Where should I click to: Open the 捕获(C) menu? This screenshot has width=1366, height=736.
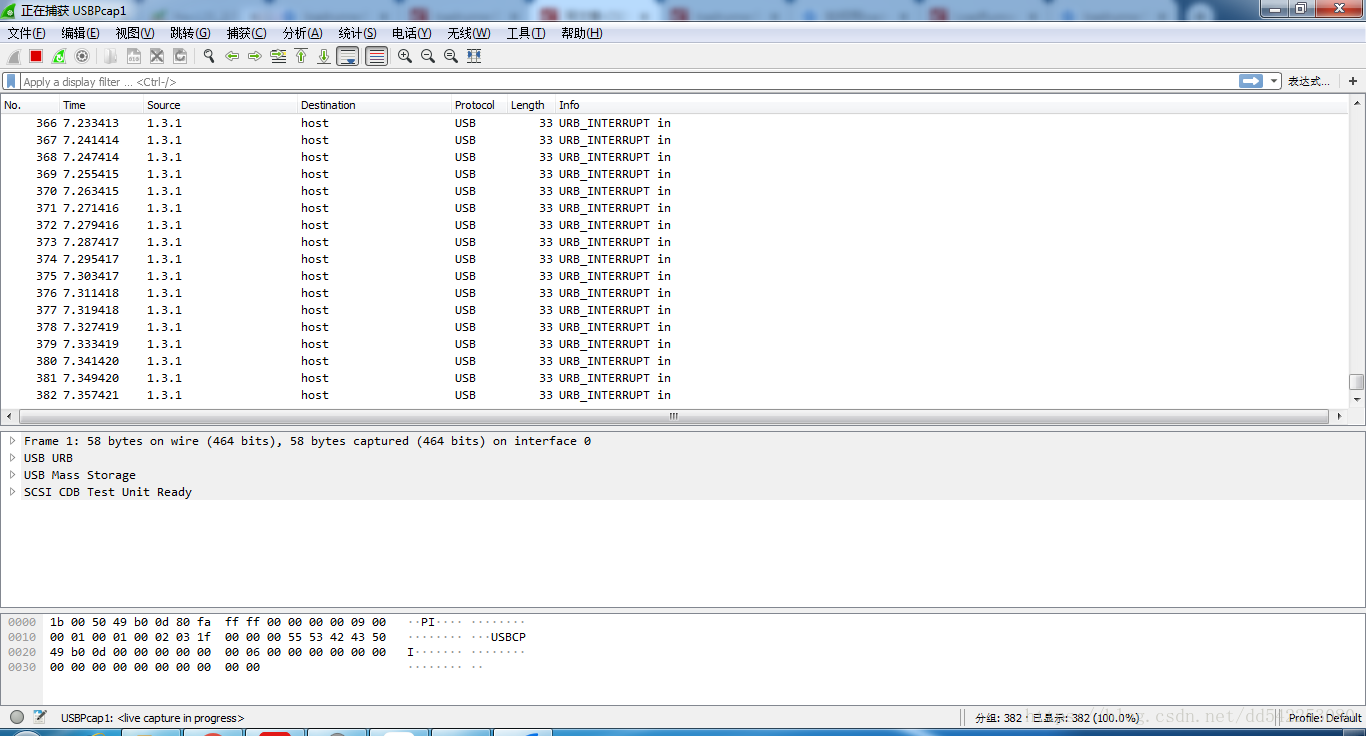tap(246, 33)
